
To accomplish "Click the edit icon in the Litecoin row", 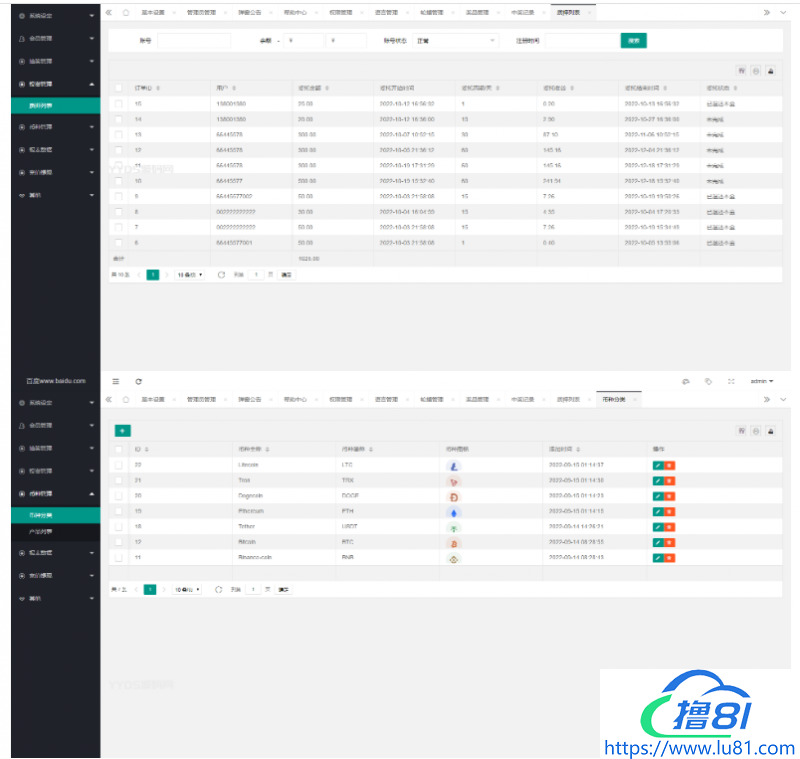I will (x=657, y=465).
